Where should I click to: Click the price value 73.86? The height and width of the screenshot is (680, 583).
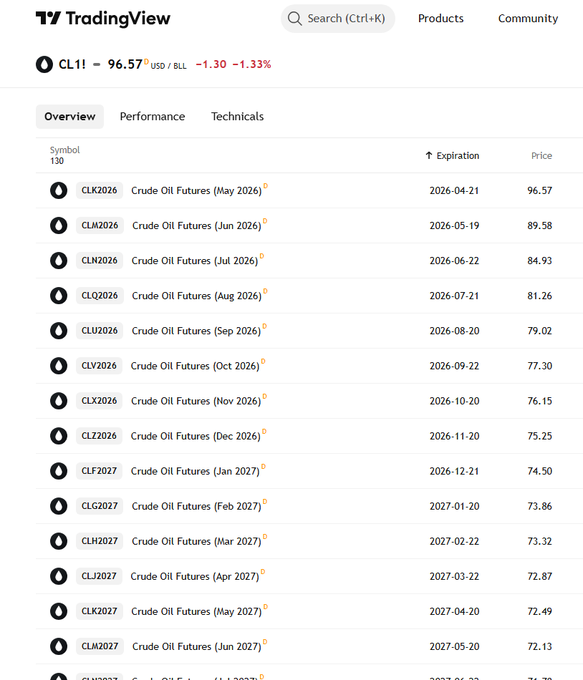point(540,506)
